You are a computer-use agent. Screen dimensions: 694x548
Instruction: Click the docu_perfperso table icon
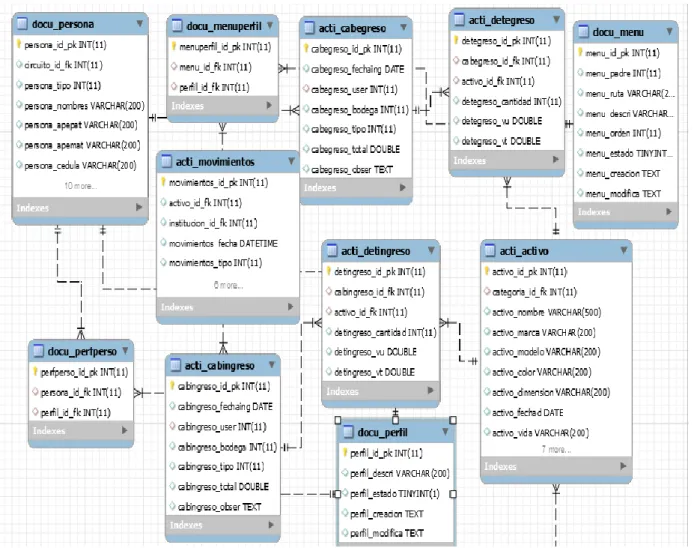39,351
